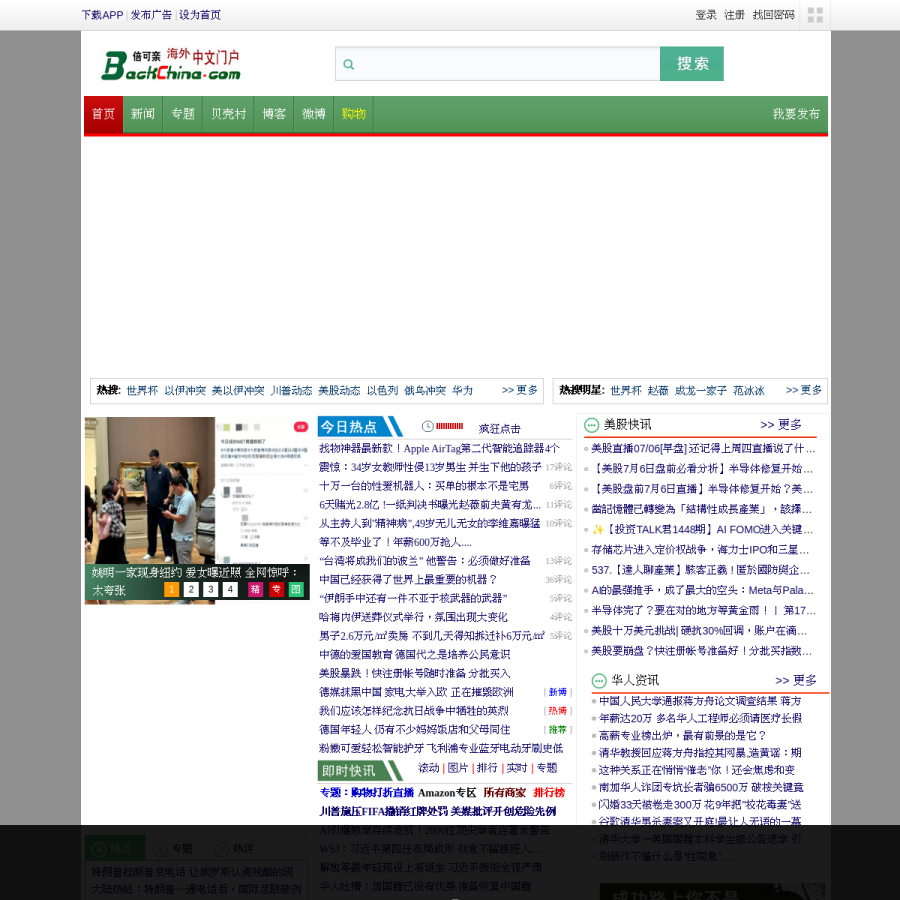The height and width of the screenshot is (900, 900).
Task: Open the 首页 navigation tab
Action: (x=103, y=114)
